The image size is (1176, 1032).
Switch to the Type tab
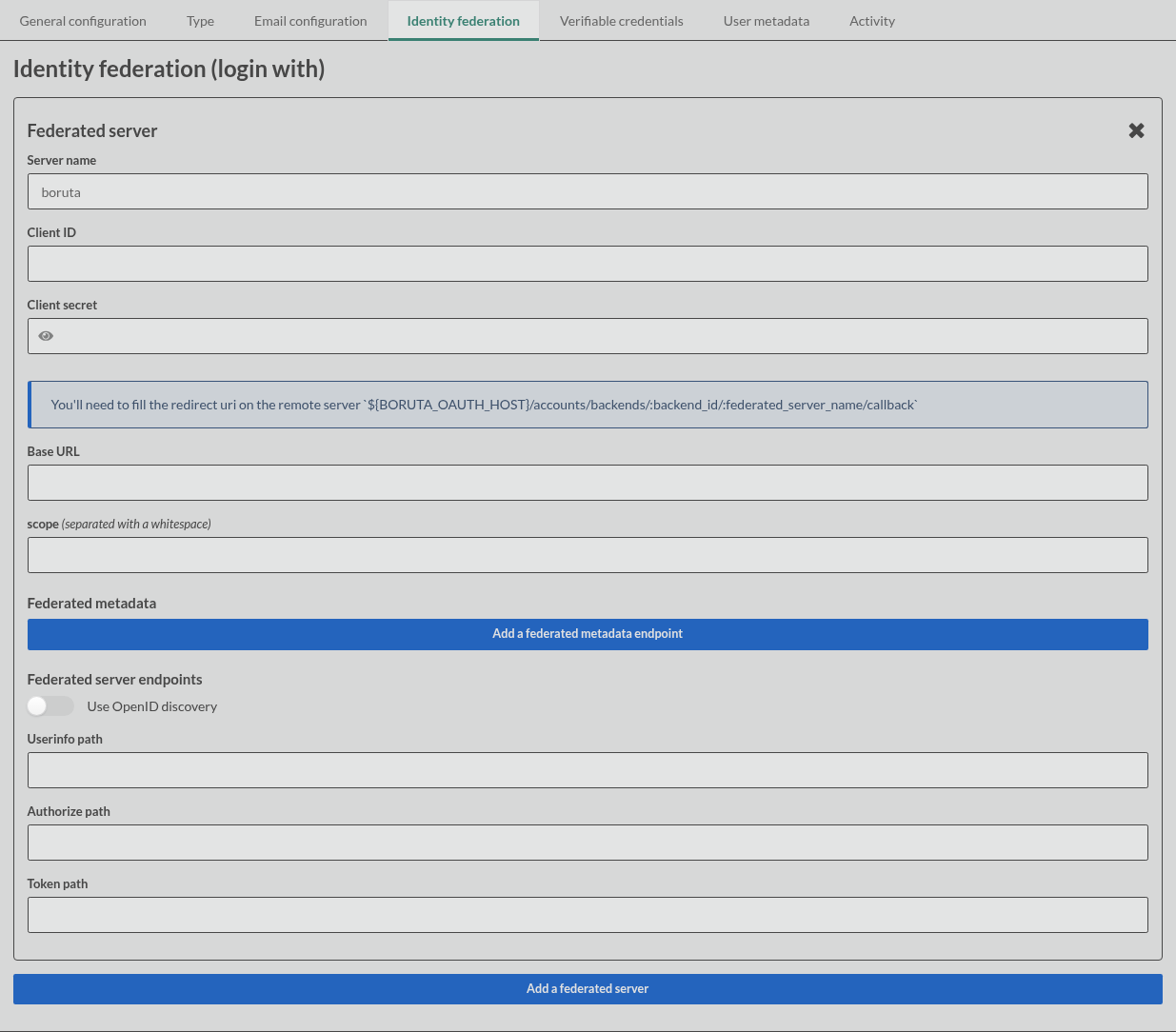coord(200,21)
